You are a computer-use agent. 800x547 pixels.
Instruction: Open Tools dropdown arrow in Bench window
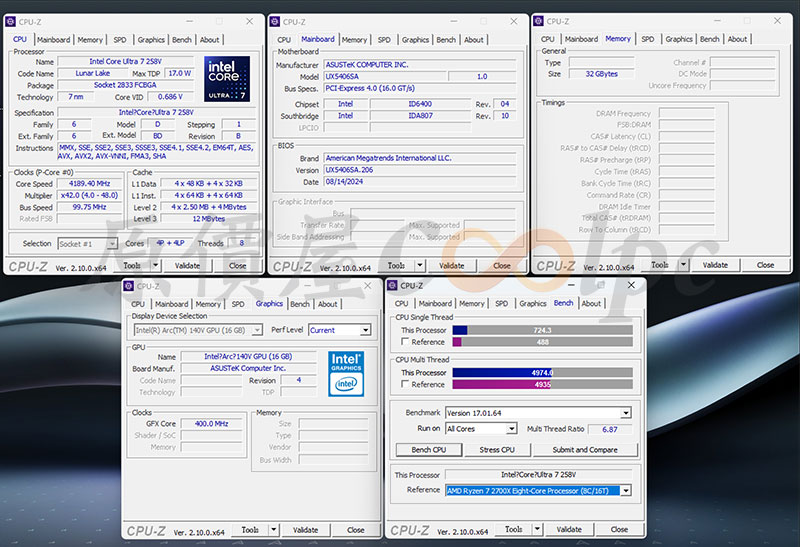pyautogui.click(x=537, y=529)
